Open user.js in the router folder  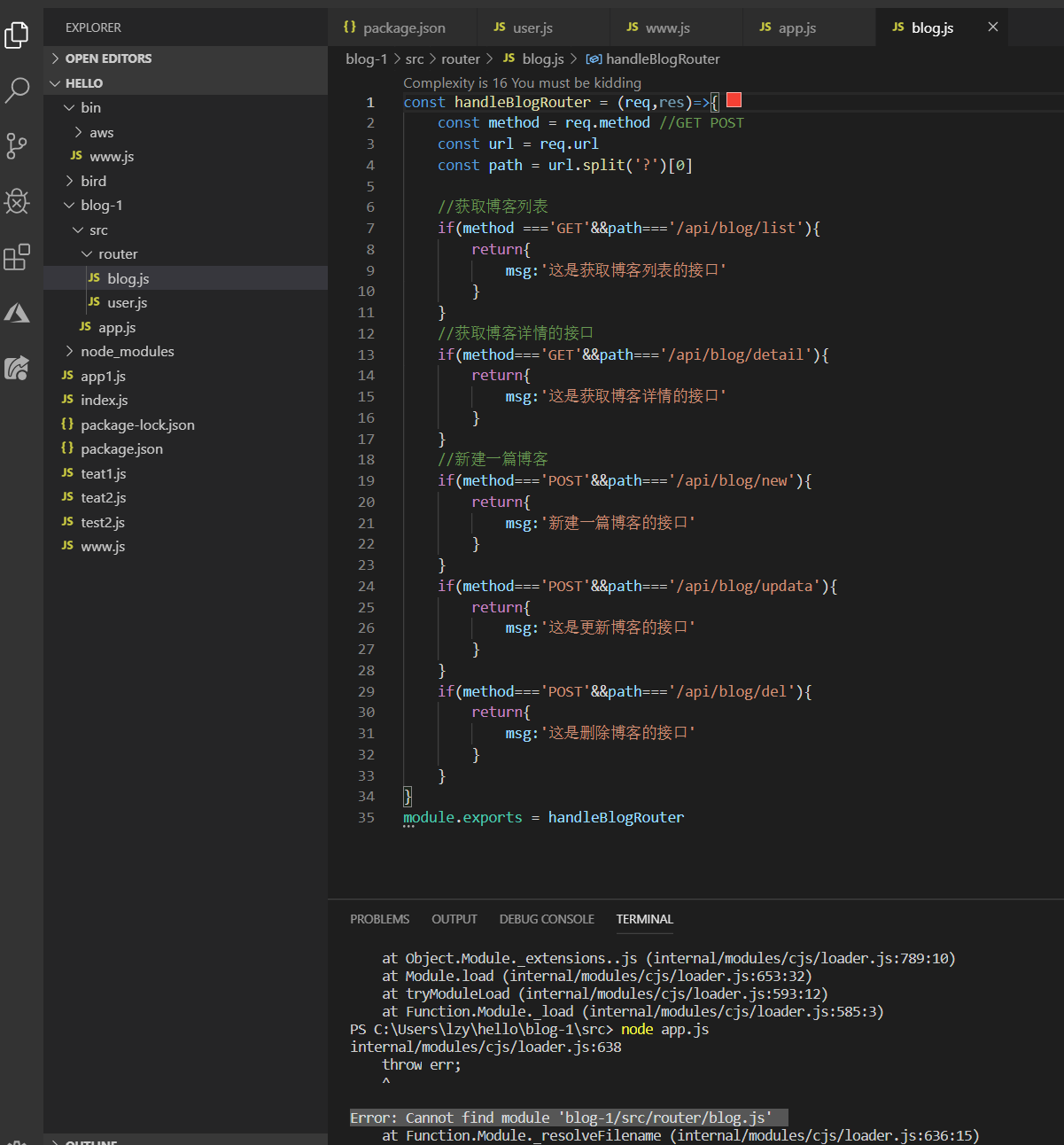127,303
